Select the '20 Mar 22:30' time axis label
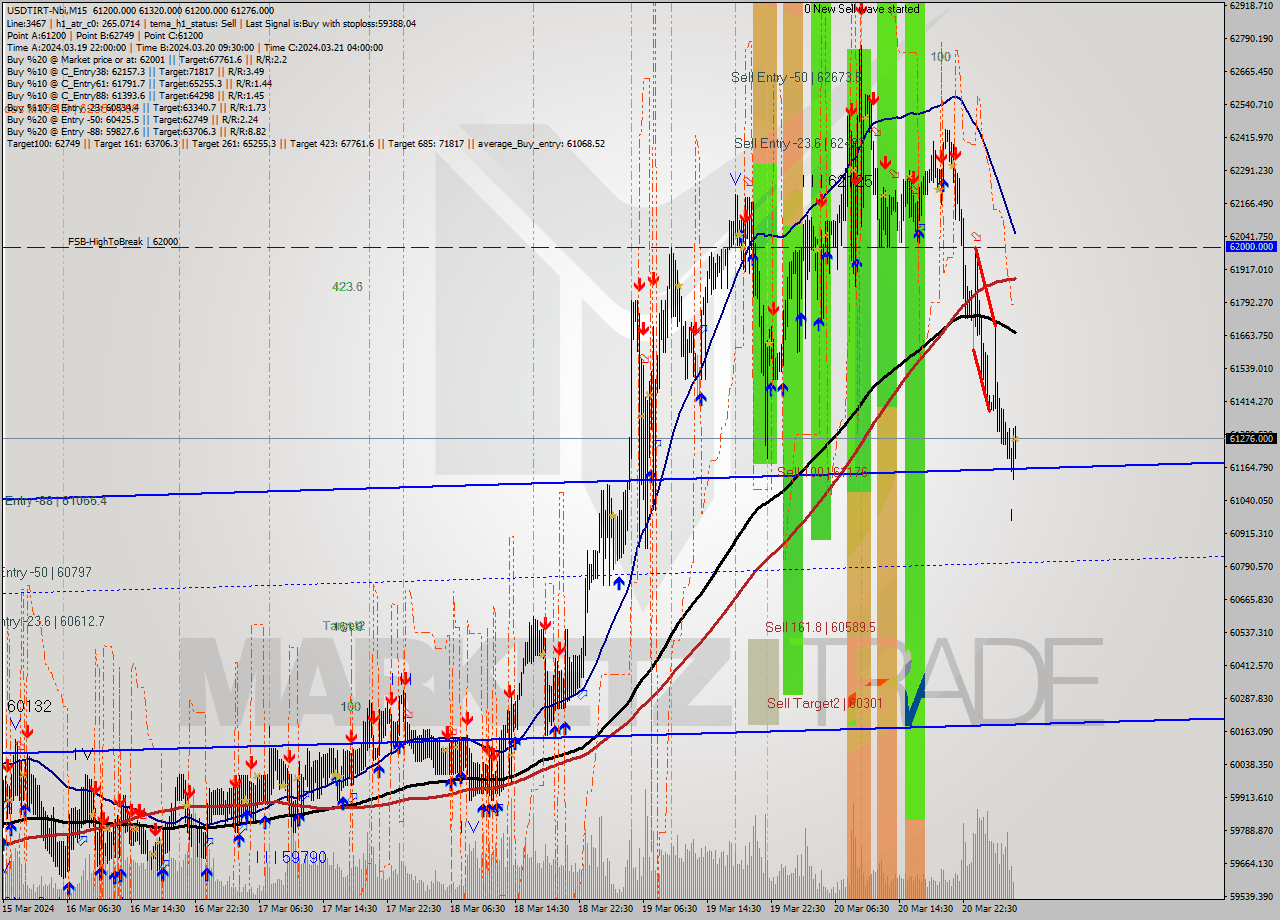Image resolution: width=1280 pixels, height=920 pixels. pyautogui.click(x=989, y=909)
